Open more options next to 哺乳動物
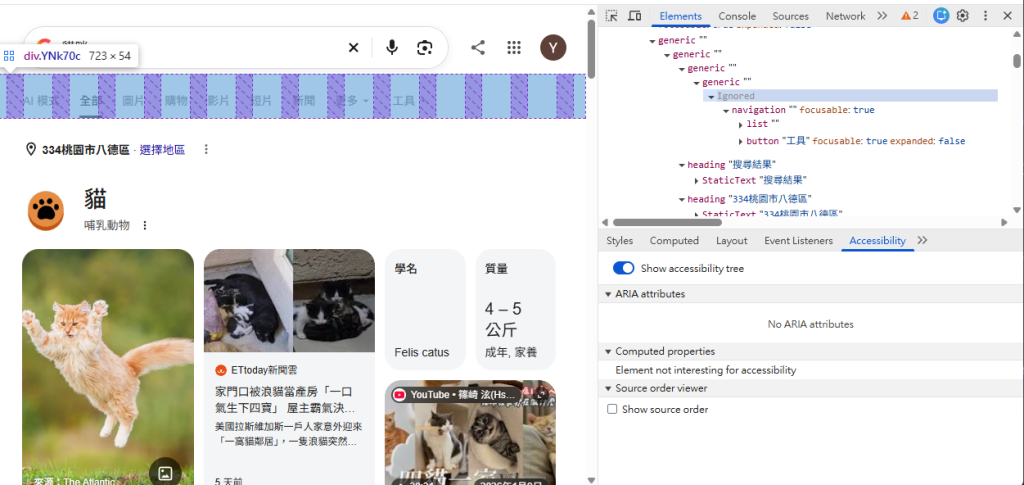This screenshot has width=1024, height=485. coord(145,225)
